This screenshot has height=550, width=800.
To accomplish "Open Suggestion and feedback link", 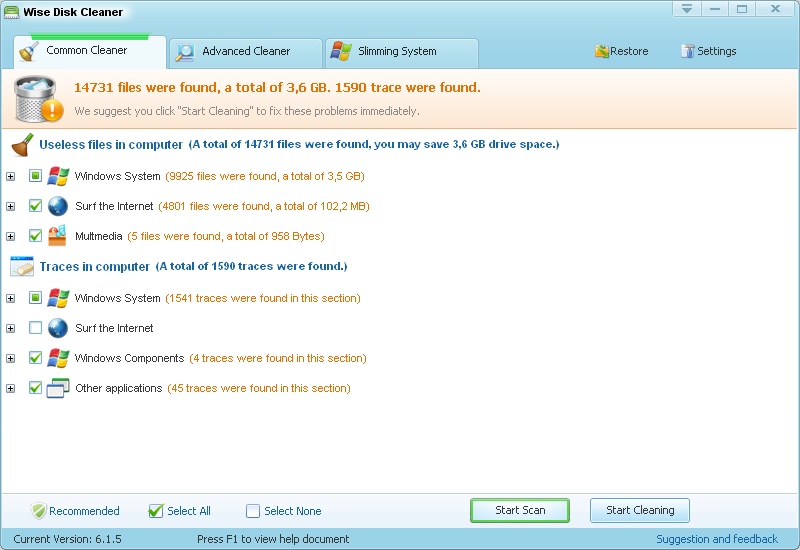I will (717, 539).
